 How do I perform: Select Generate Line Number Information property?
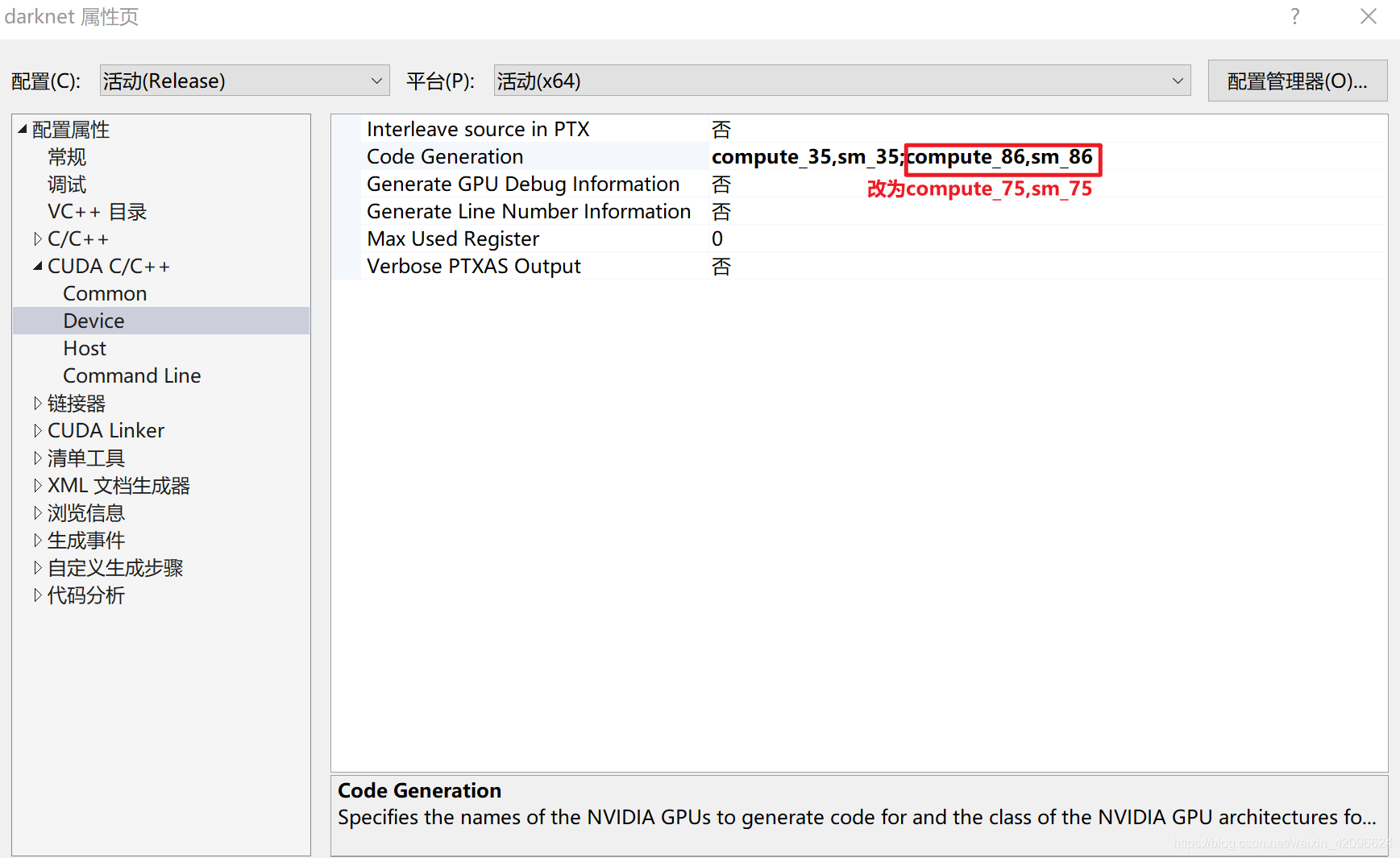pyautogui.click(x=529, y=211)
